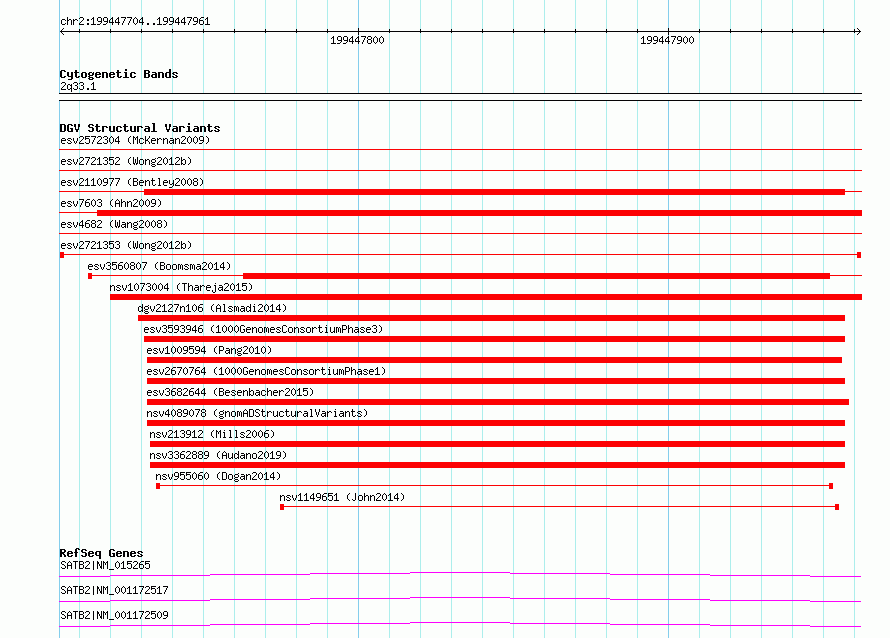The image size is (890, 638).
Task: Click the red bar under dgv2127n106
Action: [492, 318]
